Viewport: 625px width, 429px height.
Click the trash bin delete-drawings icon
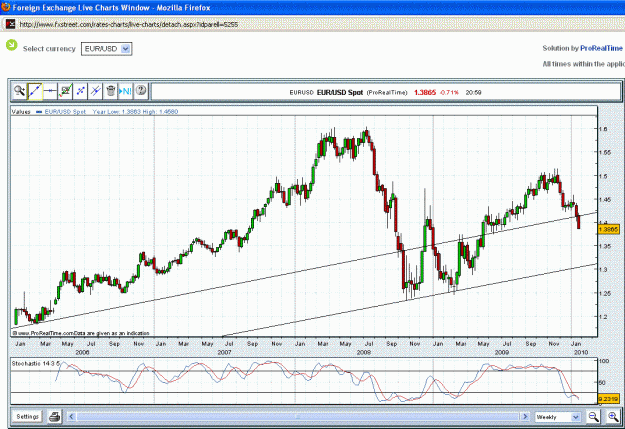(x=110, y=91)
